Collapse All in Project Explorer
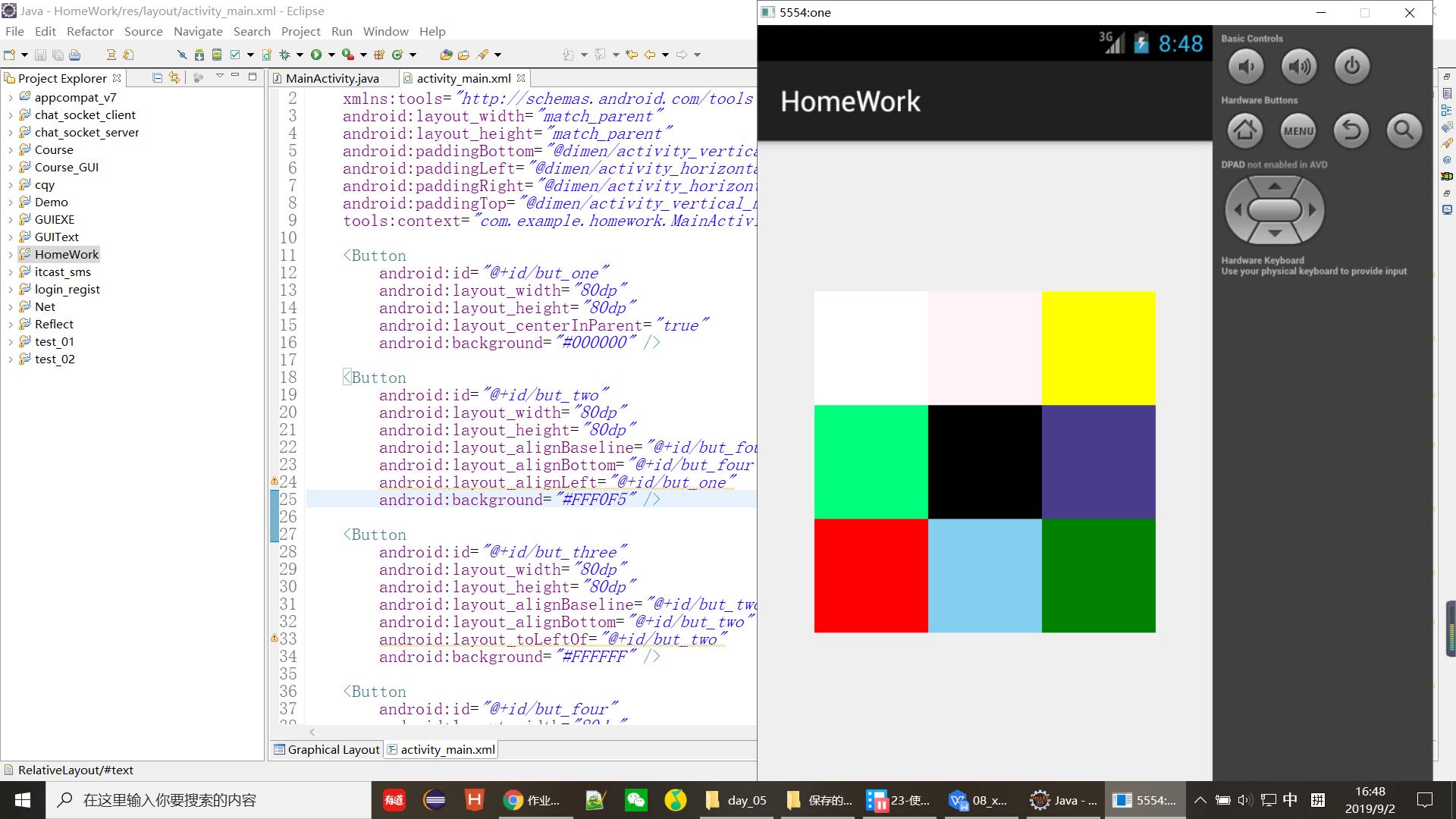 [157, 77]
